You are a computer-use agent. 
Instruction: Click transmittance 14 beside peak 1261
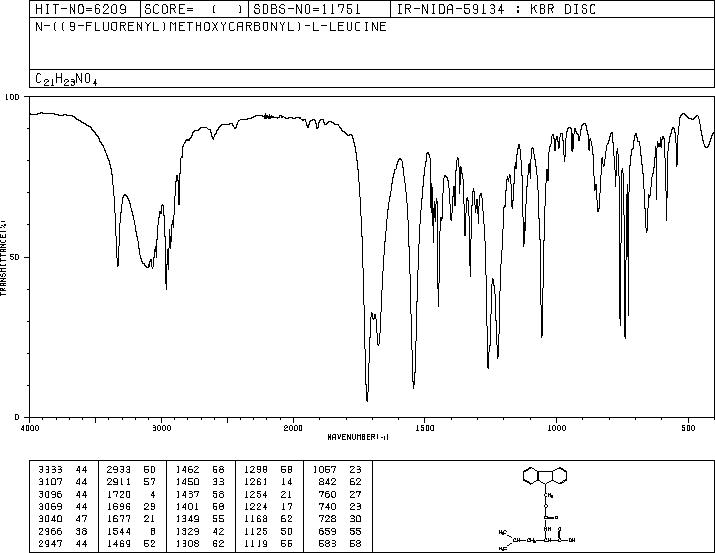pos(287,482)
